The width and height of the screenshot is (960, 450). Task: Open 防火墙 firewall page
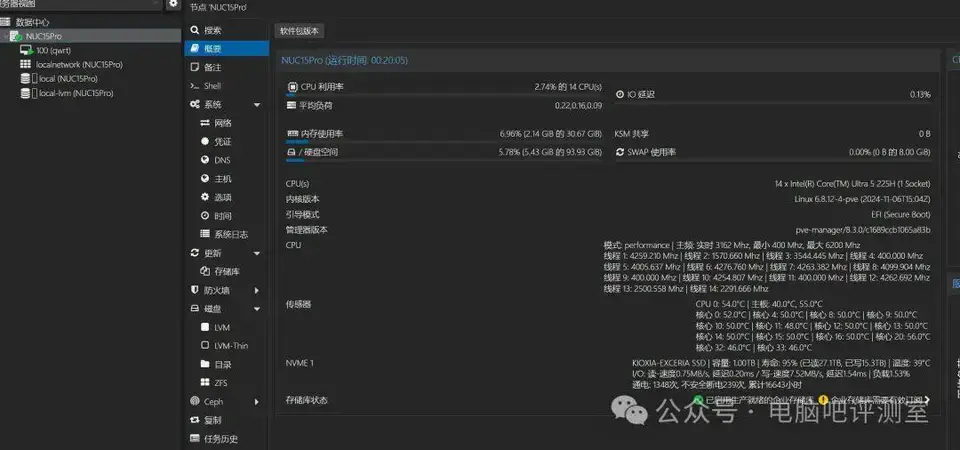[x=218, y=290]
